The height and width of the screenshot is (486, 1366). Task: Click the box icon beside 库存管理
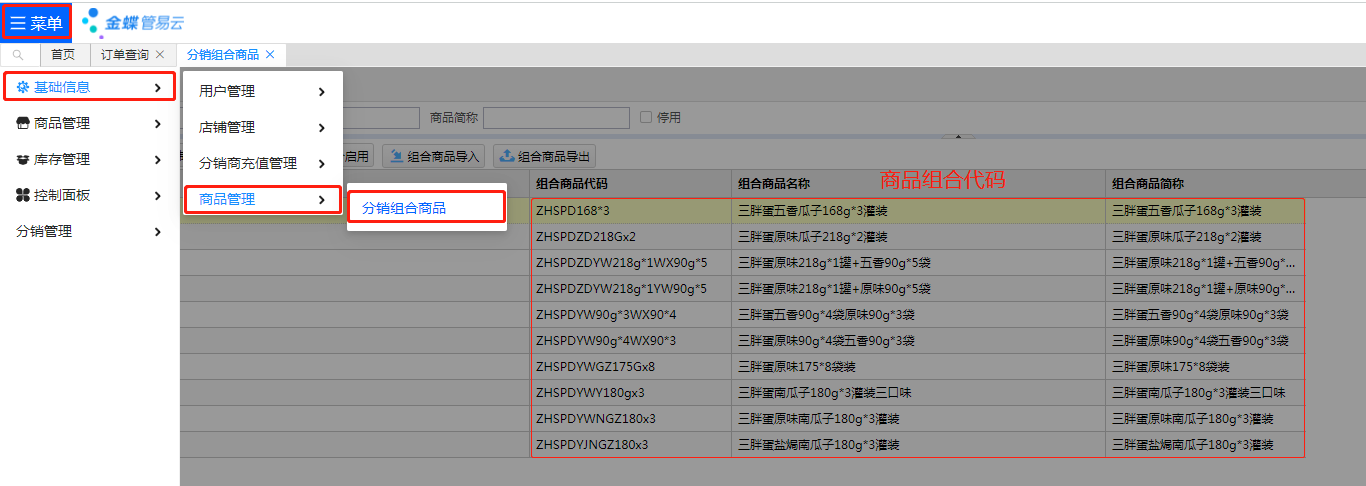click(x=23, y=160)
